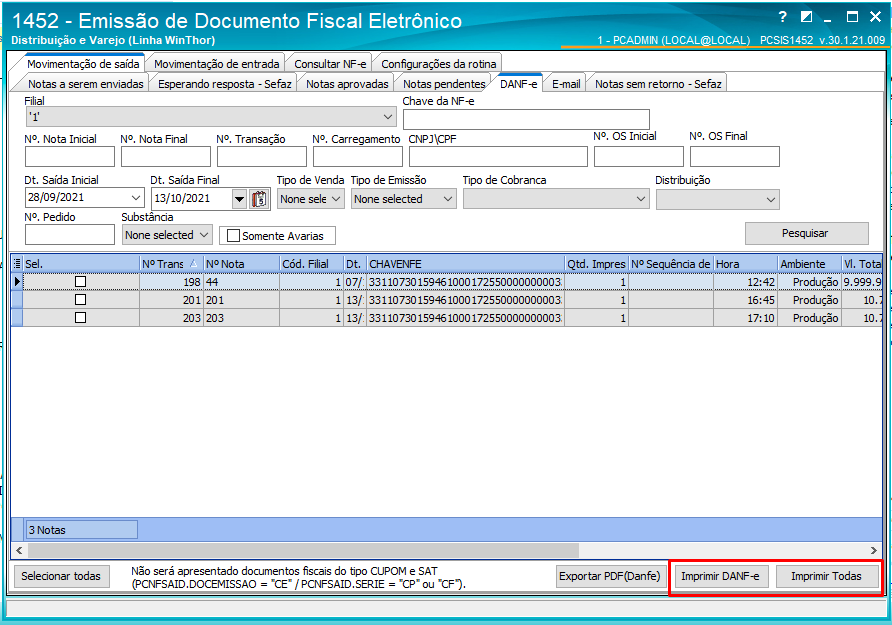Open the Notas pendentes tab
The height and width of the screenshot is (625, 892).
(x=444, y=84)
